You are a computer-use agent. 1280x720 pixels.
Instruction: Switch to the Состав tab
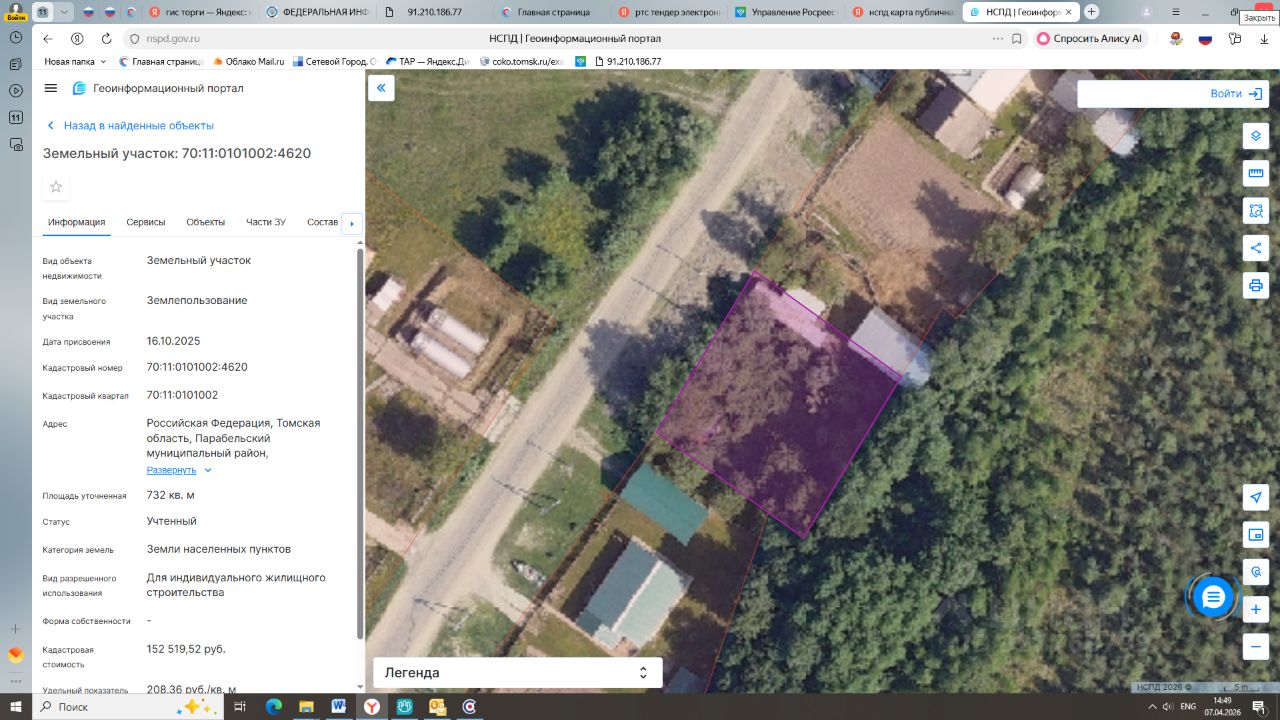pos(323,222)
